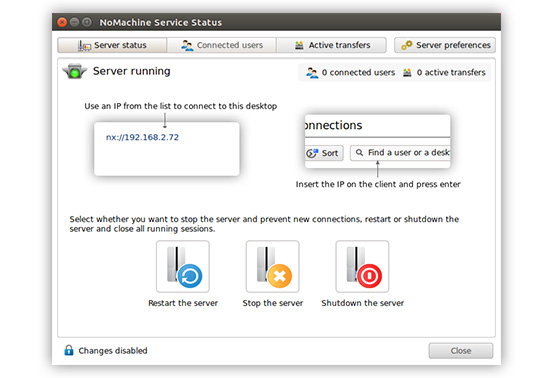Select the nx://192.168.2.72 address

[142, 137]
